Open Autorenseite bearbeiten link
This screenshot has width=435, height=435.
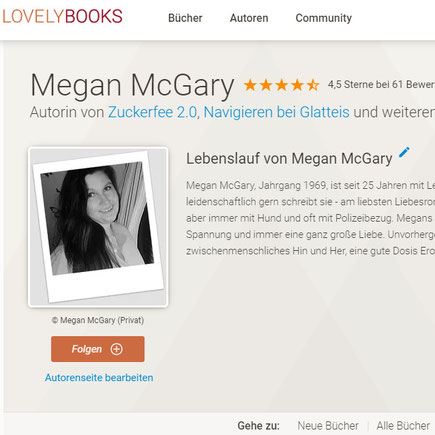(x=99, y=378)
